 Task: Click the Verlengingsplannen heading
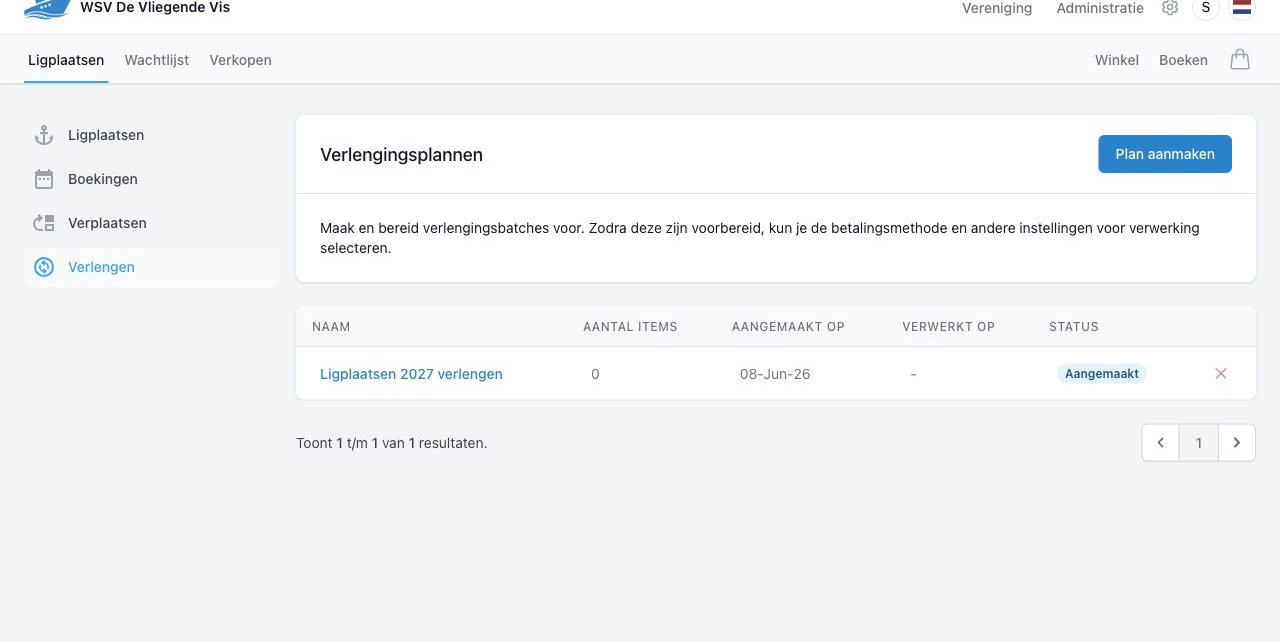(x=401, y=155)
